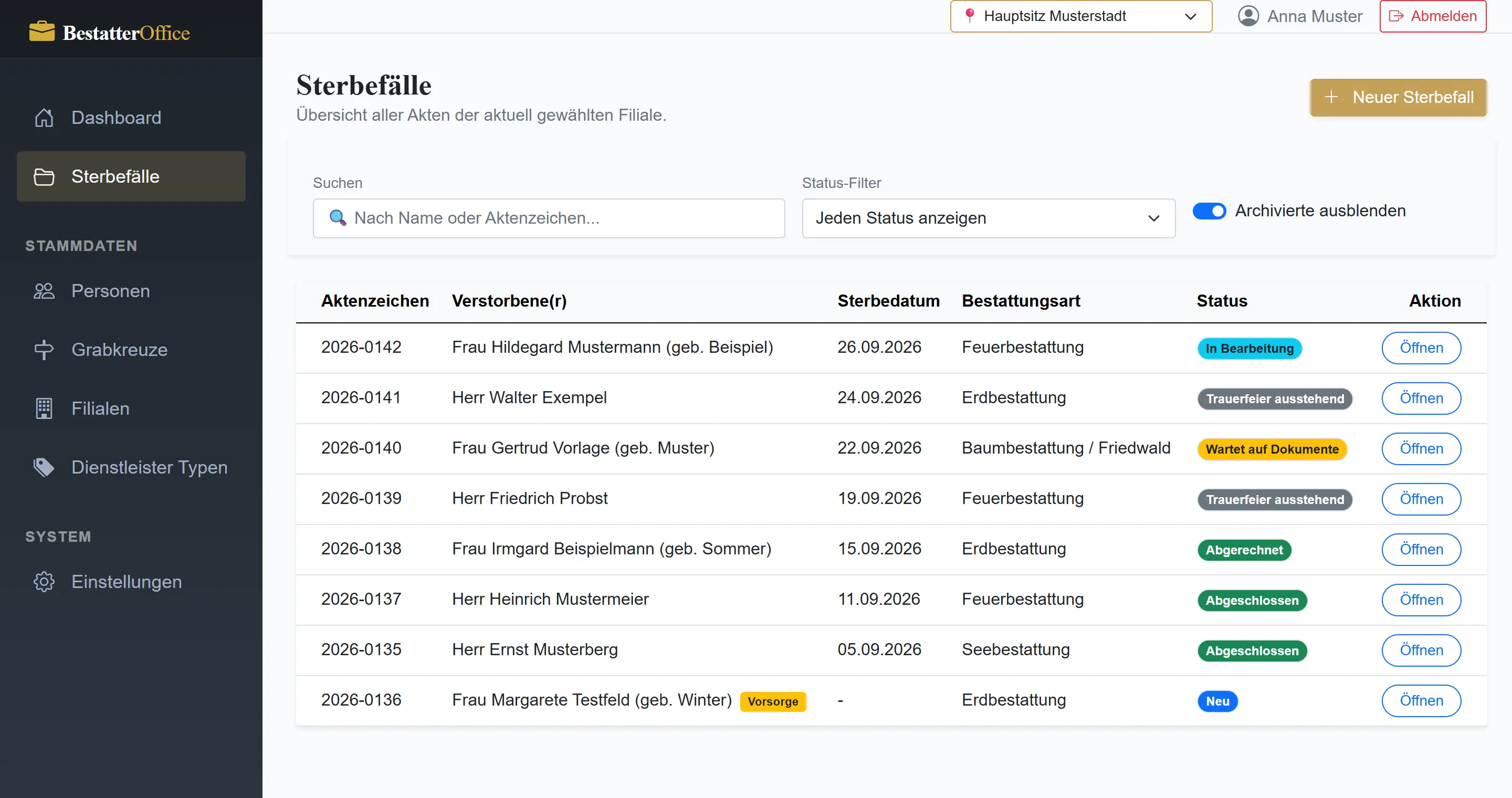Open case 2026-0137 Heinrich Mustermeier
Image resolution: width=1512 pixels, height=798 pixels.
pyautogui.click(x=1421, y=600)
